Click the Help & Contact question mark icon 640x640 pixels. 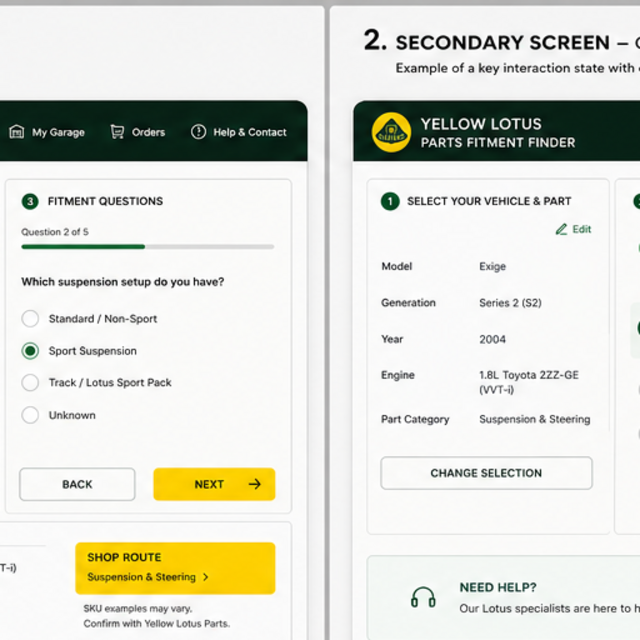click(x=198, y=132)
